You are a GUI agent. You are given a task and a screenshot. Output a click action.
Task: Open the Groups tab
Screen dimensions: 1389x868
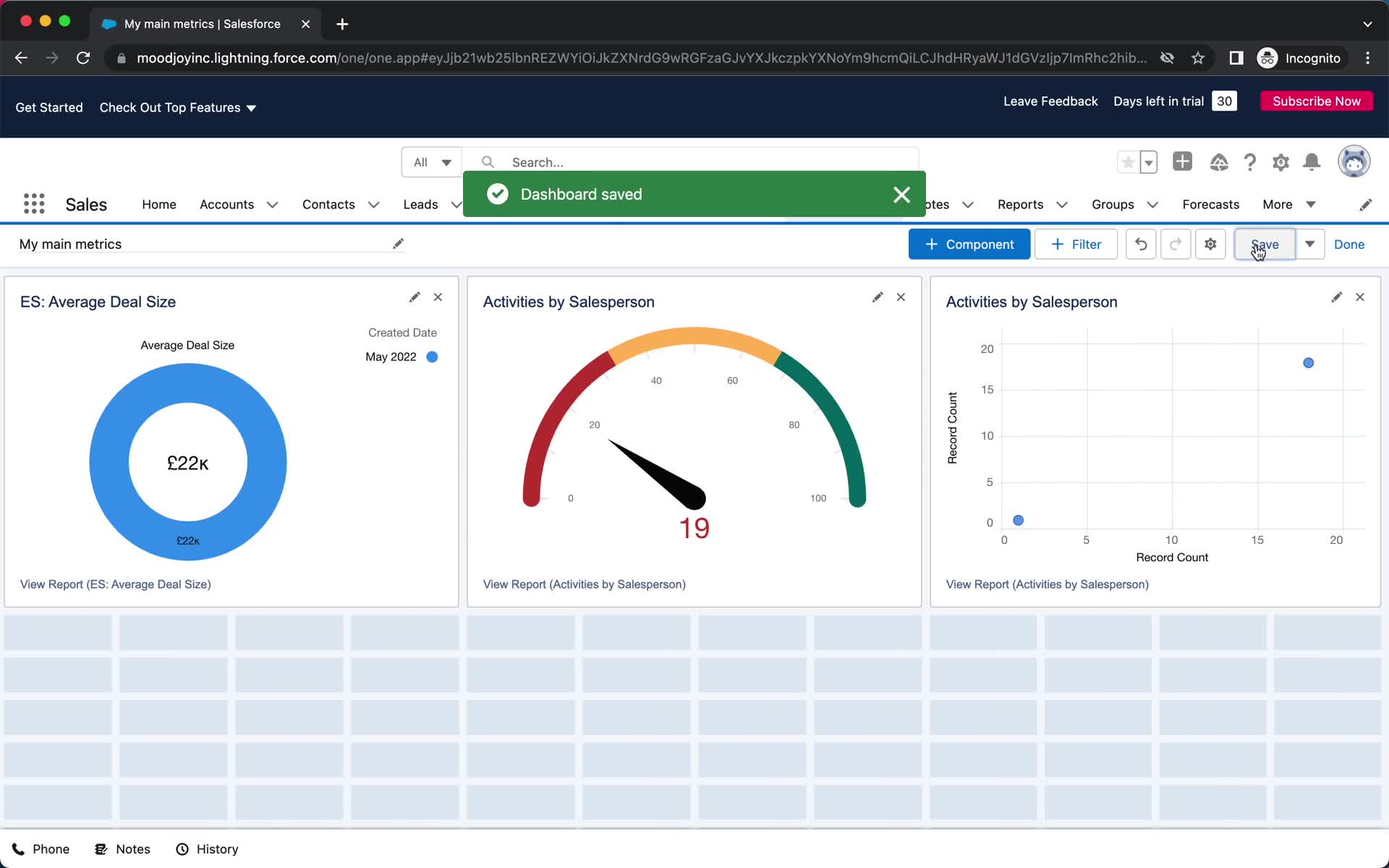(x=1113, y=205)
